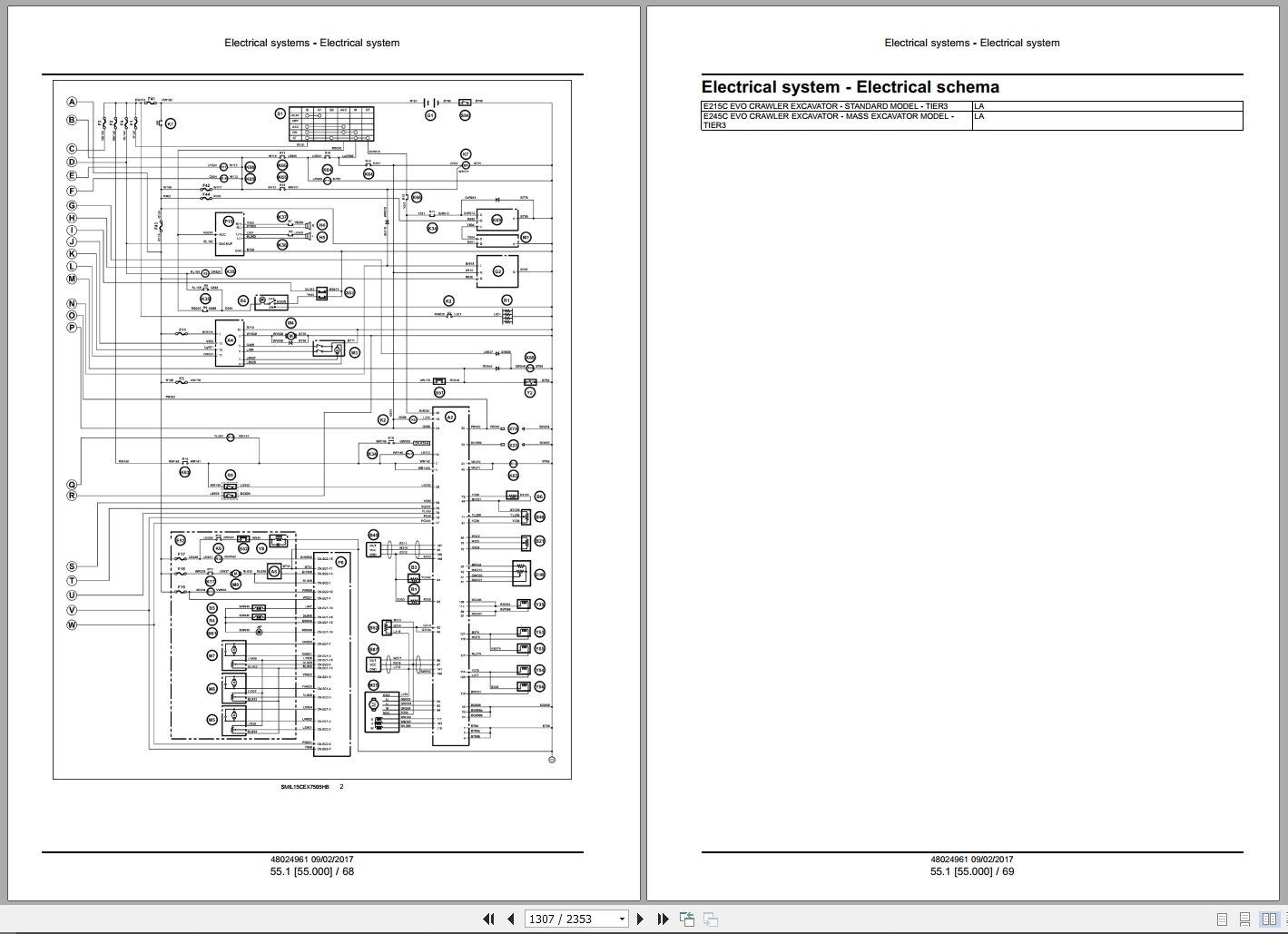The width and height of the screenshot is (1288, 934).
Task: Click the footer 55.1 [55.000] / 69
Action: (971, 871)
